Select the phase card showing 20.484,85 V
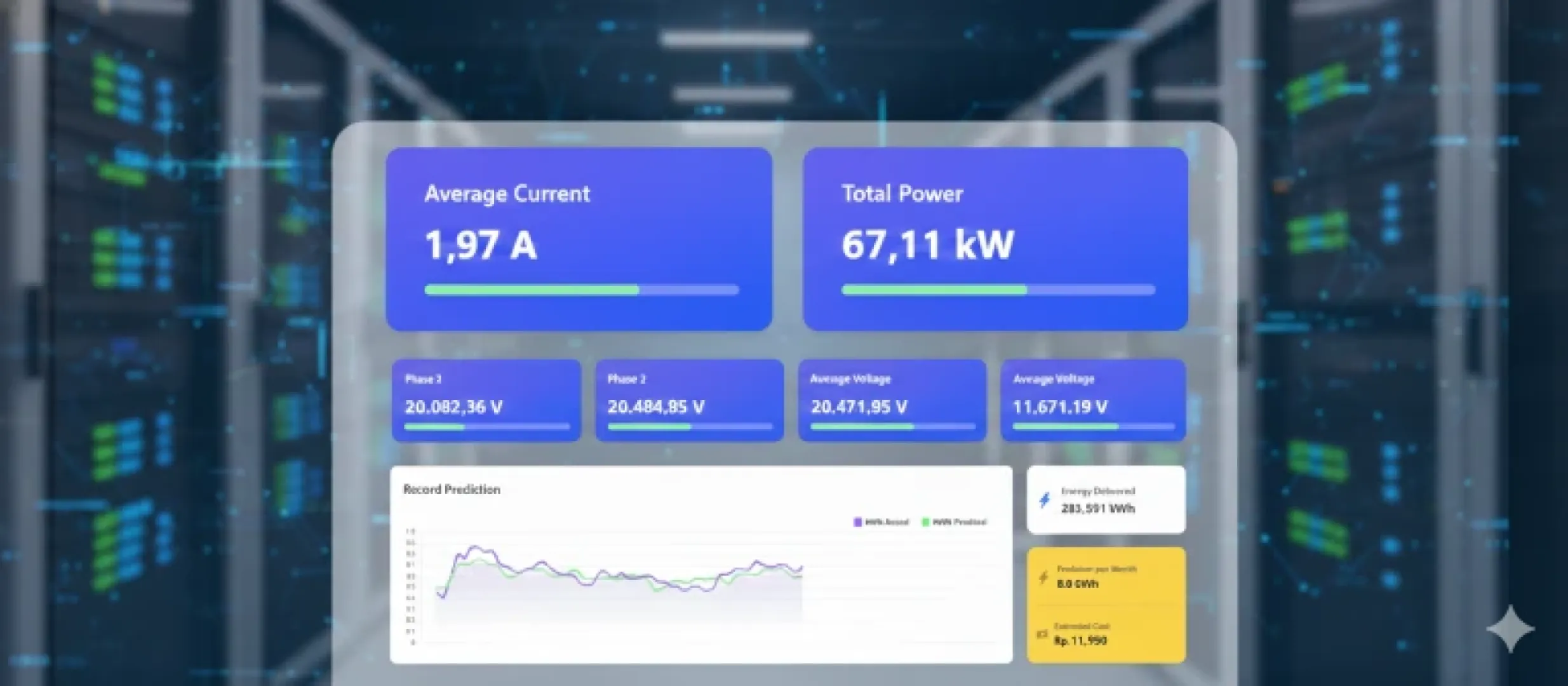The width and height of the screenshot is (1568, 686). pyautogui.click(x=689, y=400)
